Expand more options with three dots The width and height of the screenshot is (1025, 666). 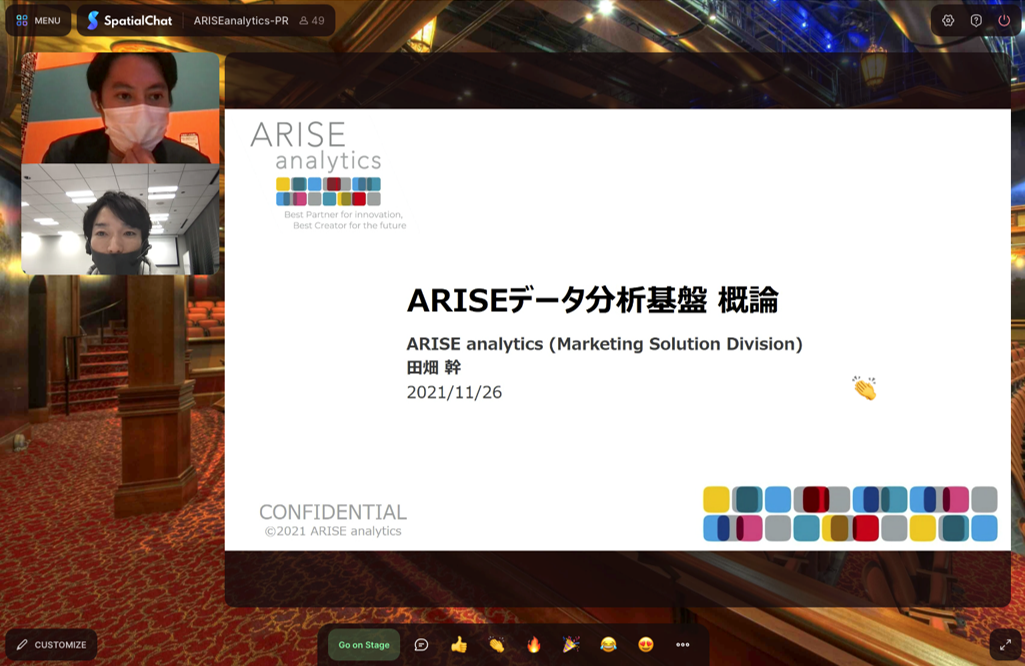[x=683, y=645]
